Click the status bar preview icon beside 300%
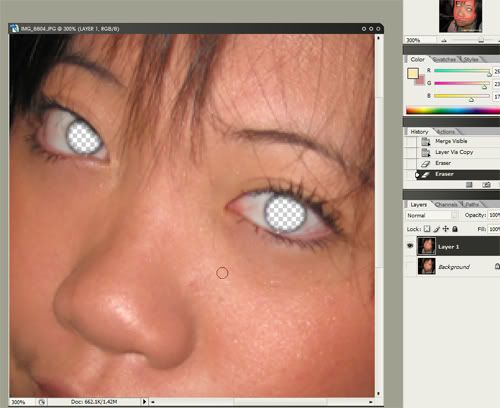Viewport: 500px width, 408px height. 42,402
